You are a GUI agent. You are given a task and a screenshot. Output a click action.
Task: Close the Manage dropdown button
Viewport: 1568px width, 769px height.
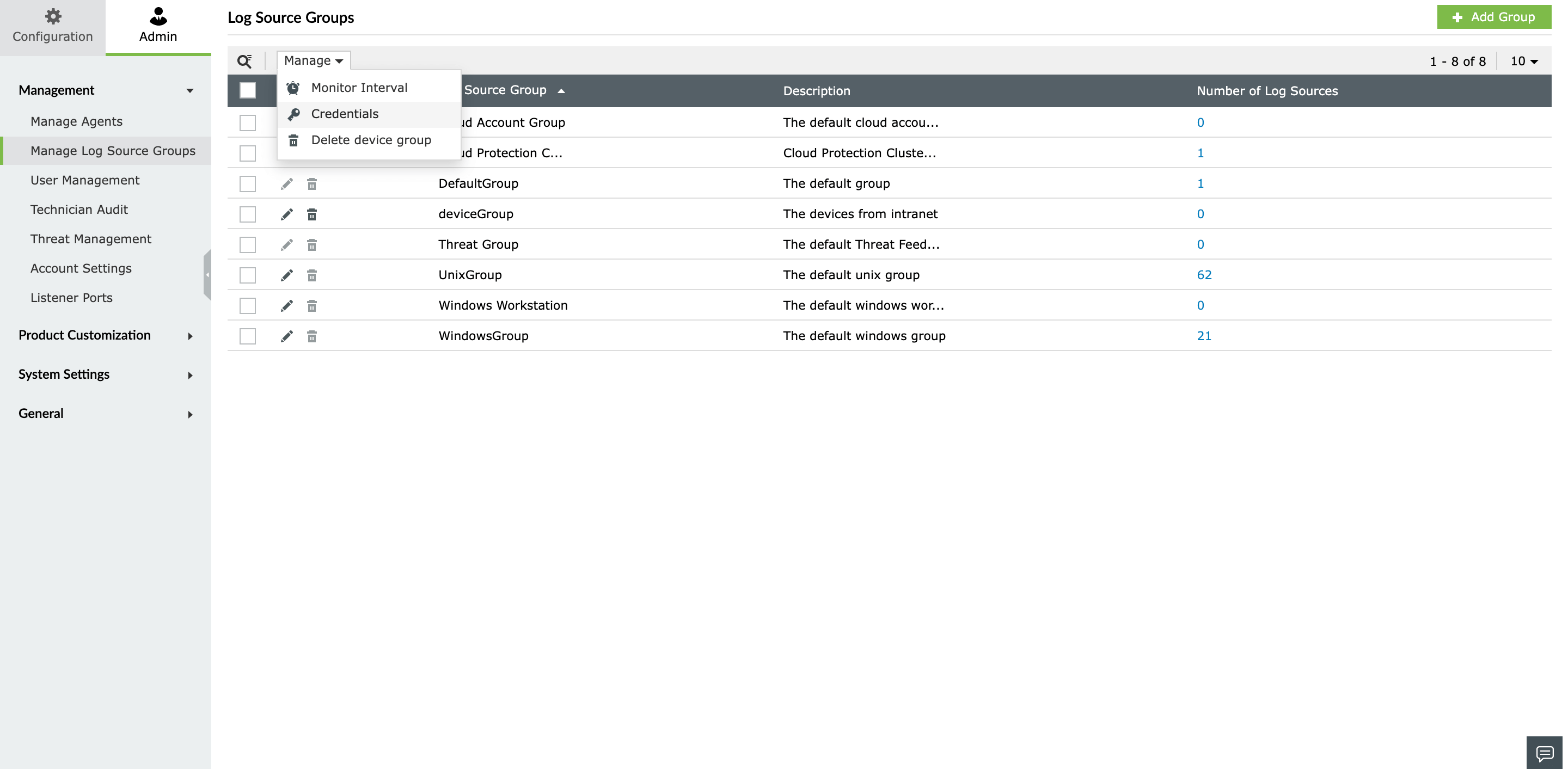[x=314, y=61]
